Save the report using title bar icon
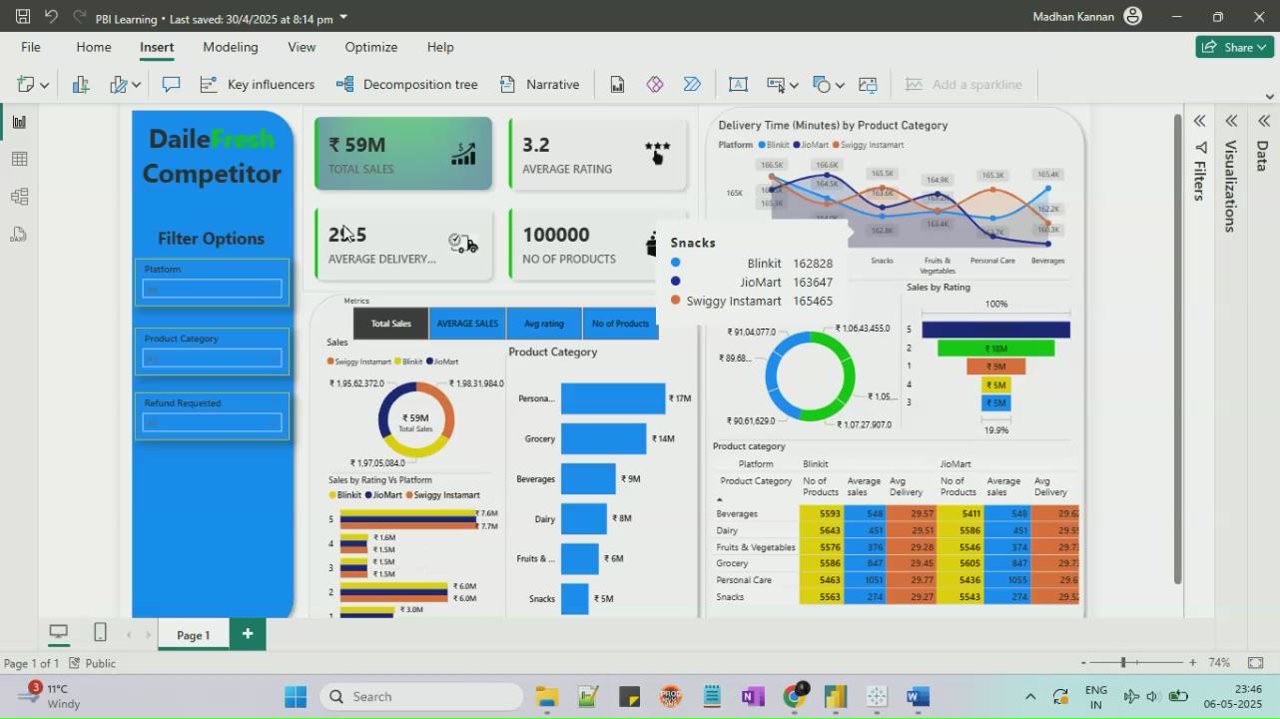Viewport: 1280px width, 719px height. coord(23,16)
